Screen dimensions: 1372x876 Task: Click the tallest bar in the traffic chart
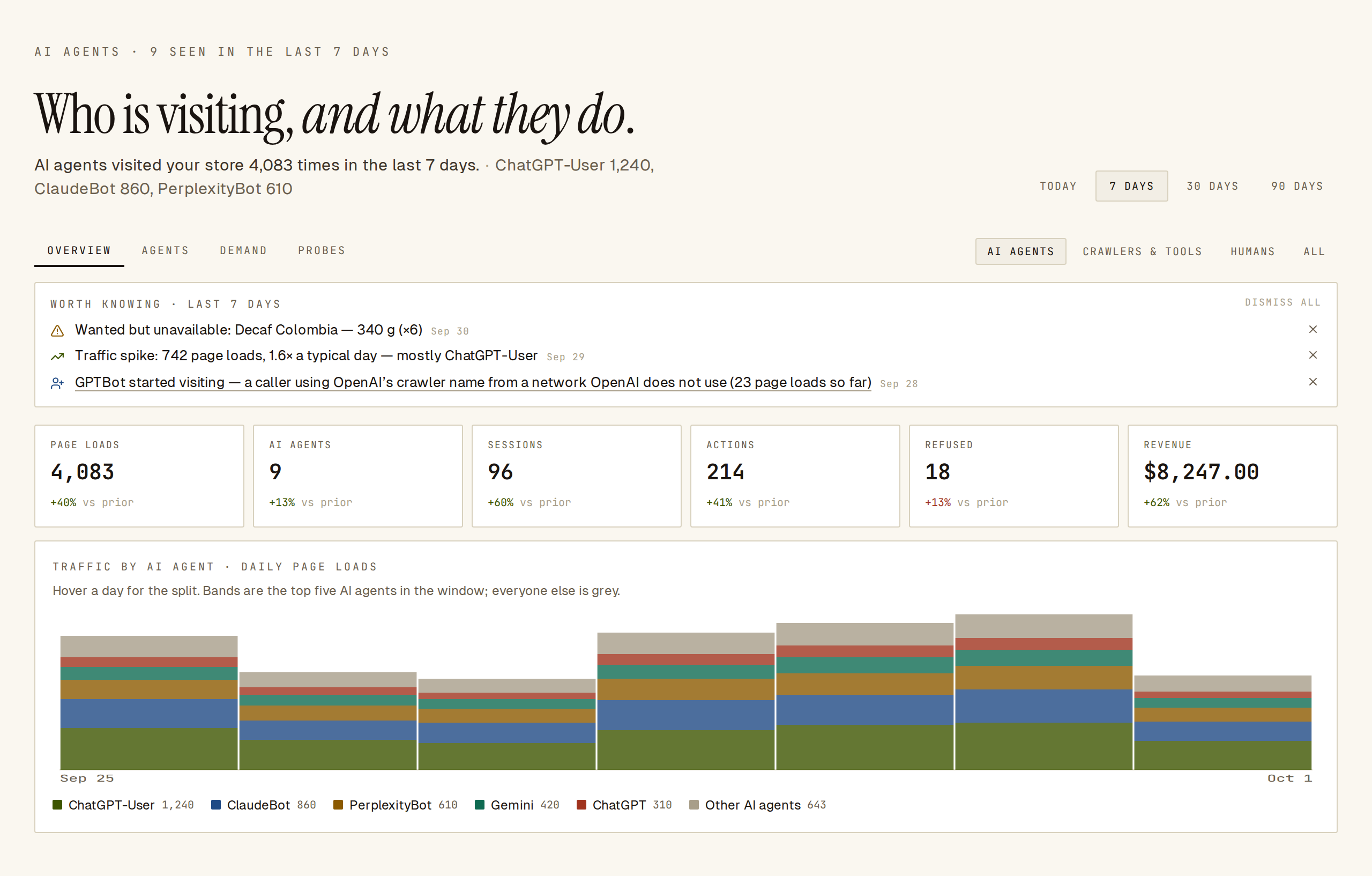coord(1044,692)
